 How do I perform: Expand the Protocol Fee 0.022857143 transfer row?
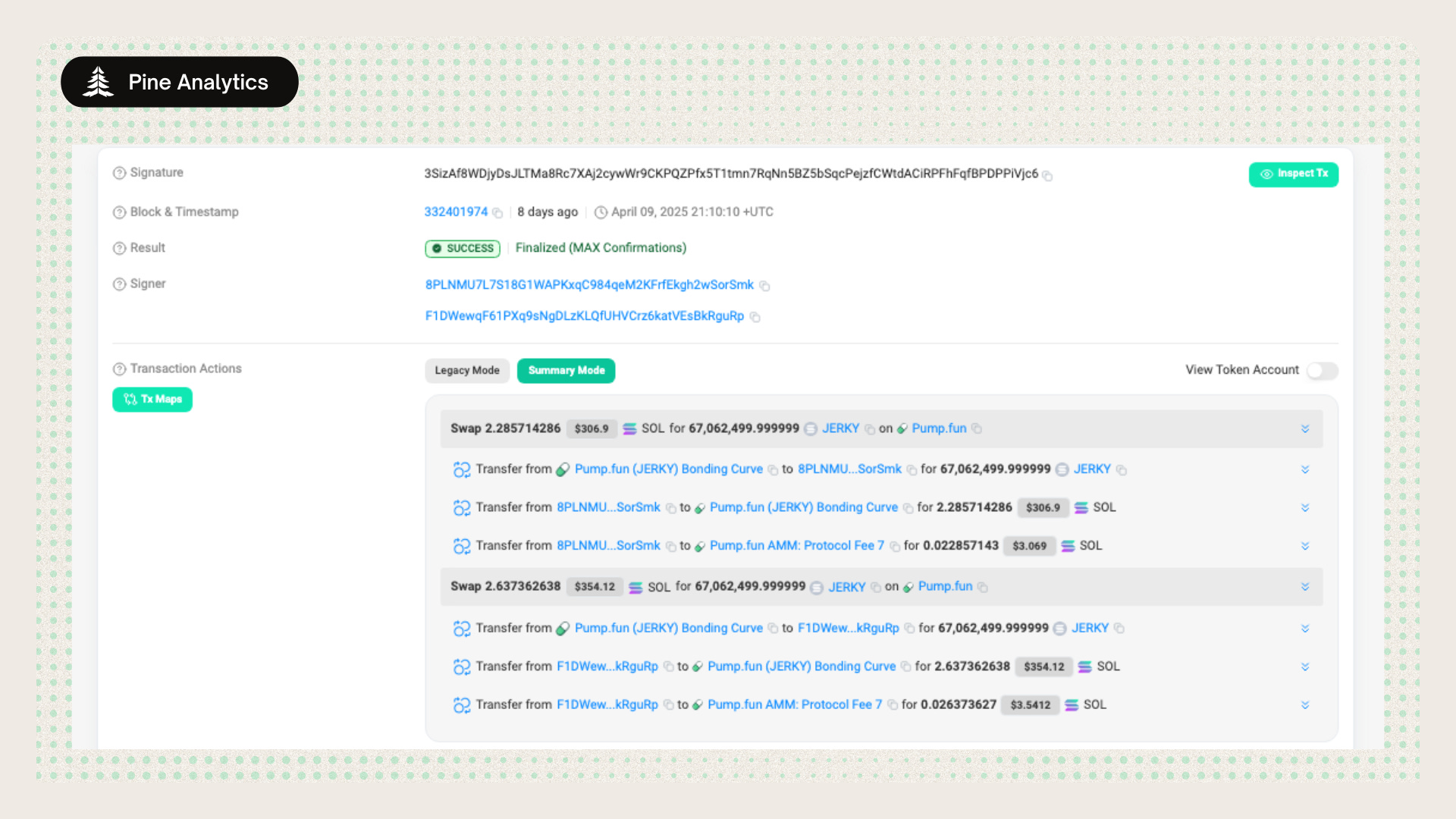tap(1305, 546)
